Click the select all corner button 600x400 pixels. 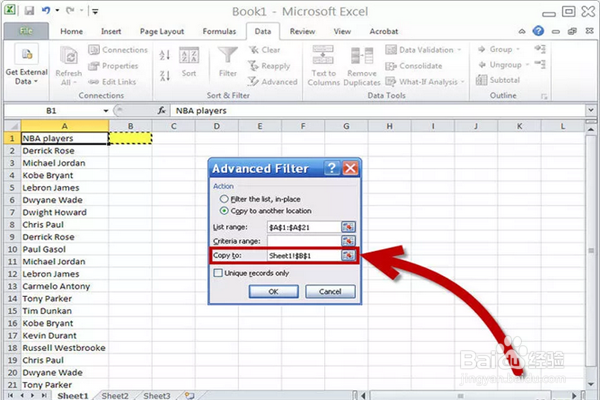coord(12,126)
